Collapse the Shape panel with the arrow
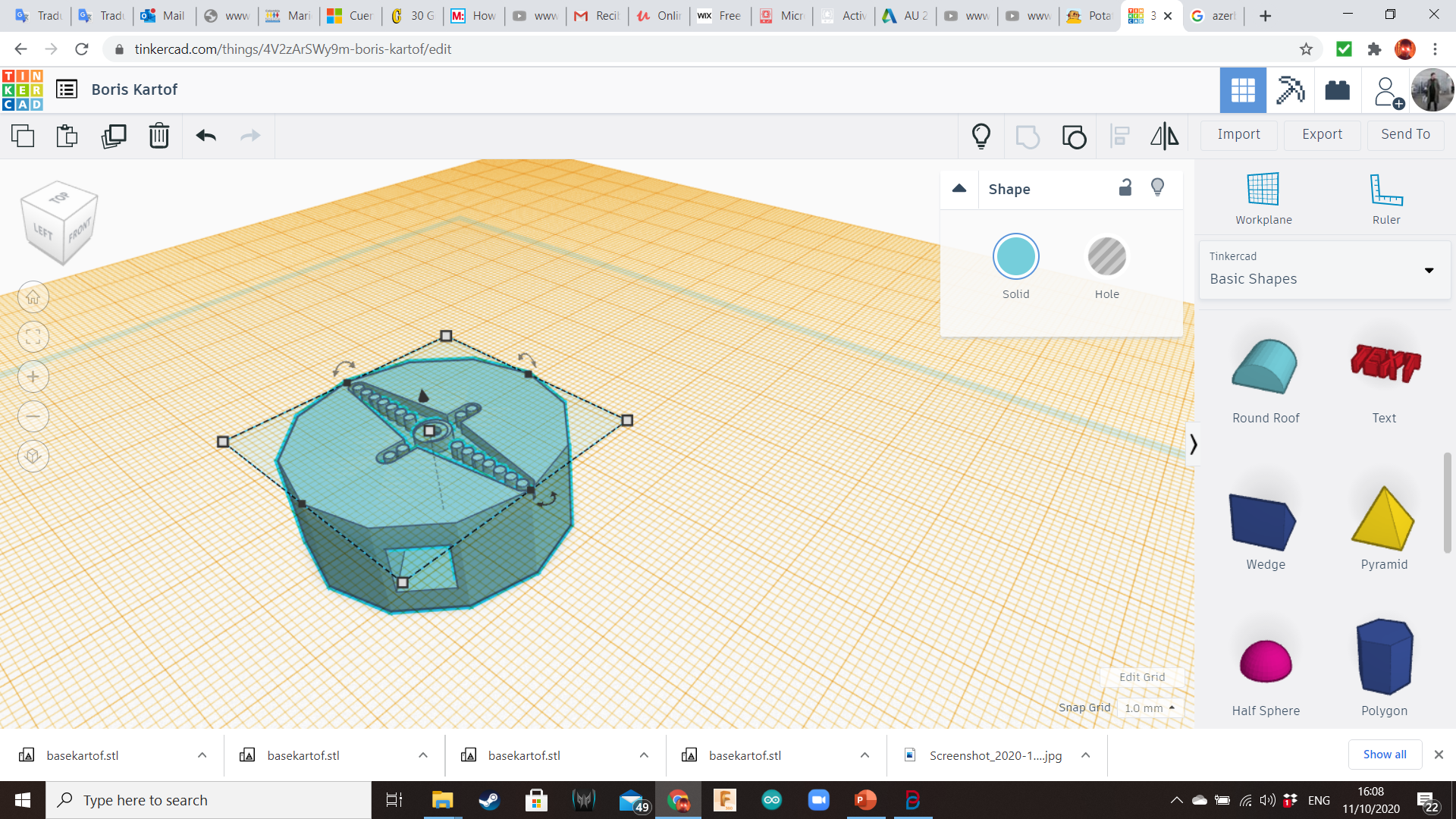 [959, 189]
